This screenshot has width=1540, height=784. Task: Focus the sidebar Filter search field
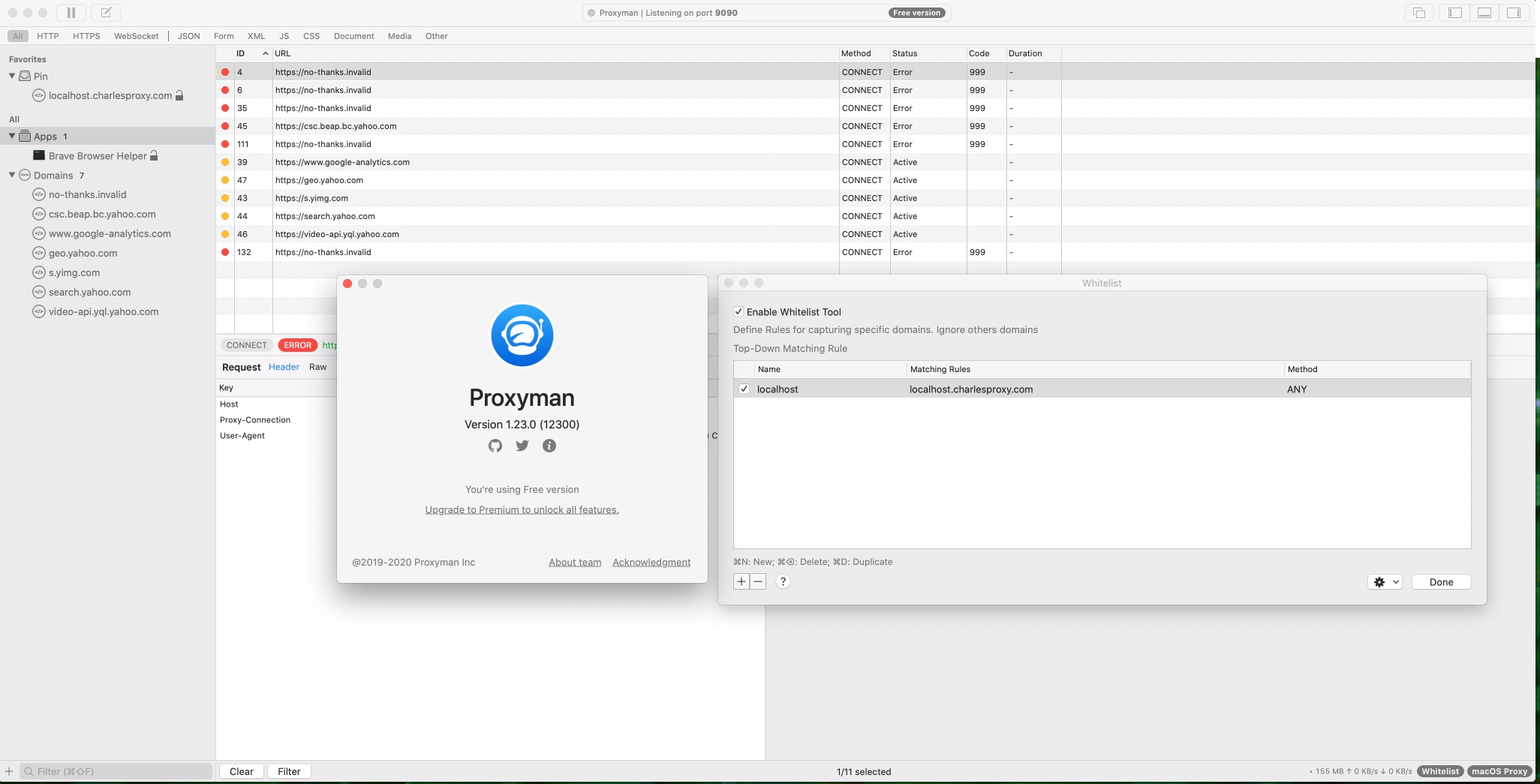point(116,771)
